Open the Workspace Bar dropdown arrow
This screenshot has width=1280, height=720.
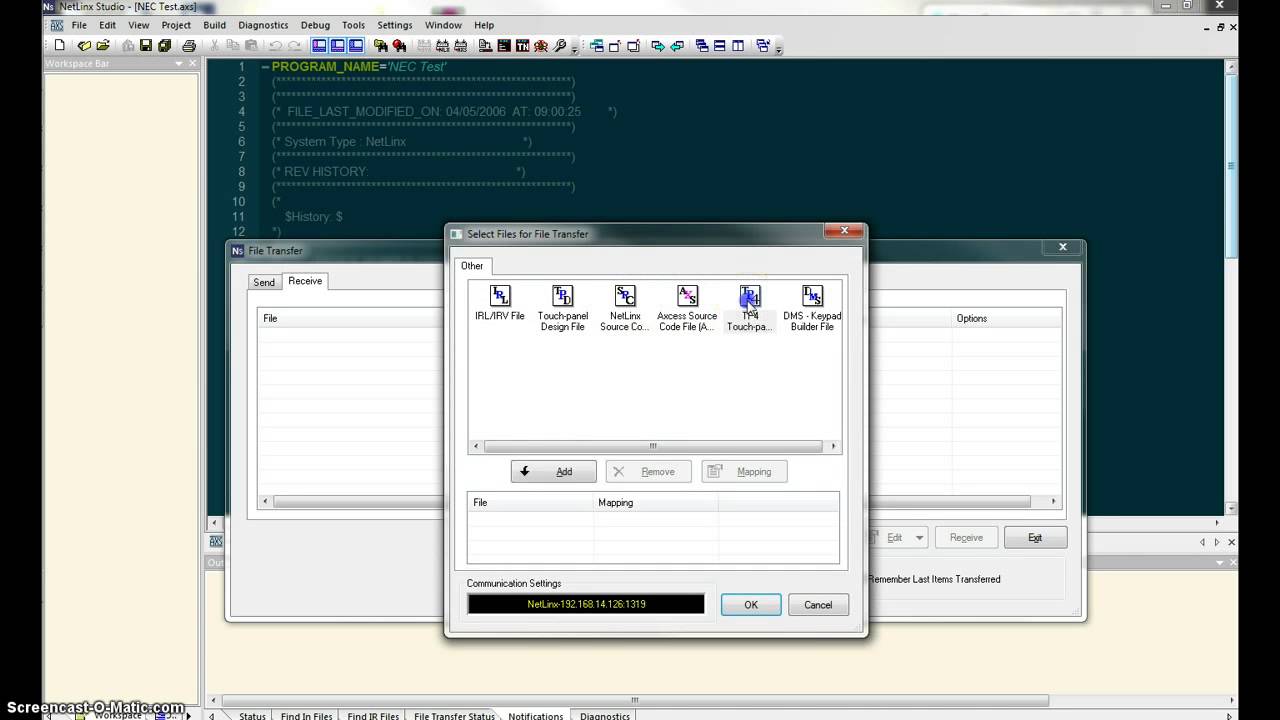point(179,64)
